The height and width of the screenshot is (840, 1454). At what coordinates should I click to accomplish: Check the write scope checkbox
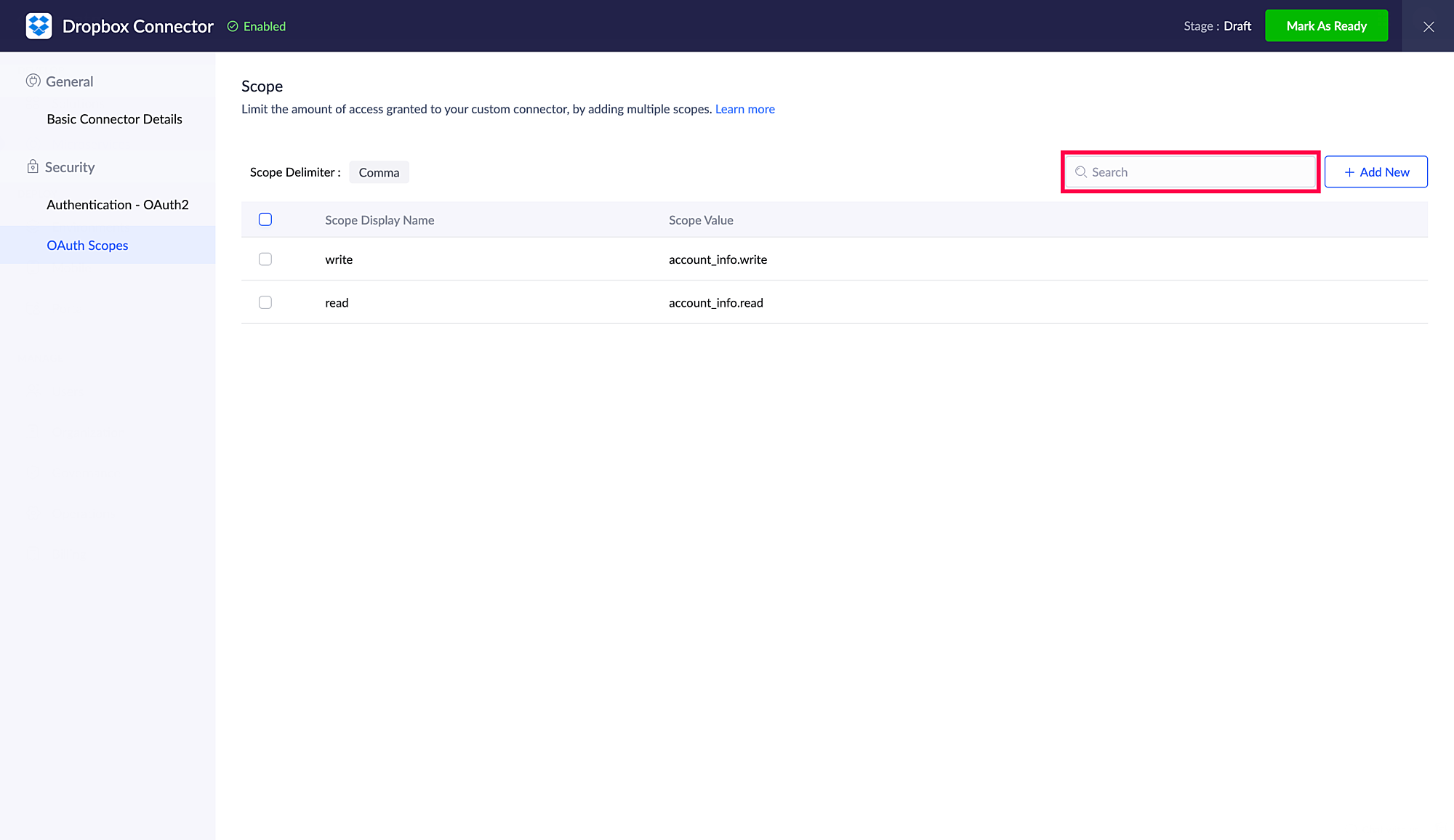click(x=265, y=259)
